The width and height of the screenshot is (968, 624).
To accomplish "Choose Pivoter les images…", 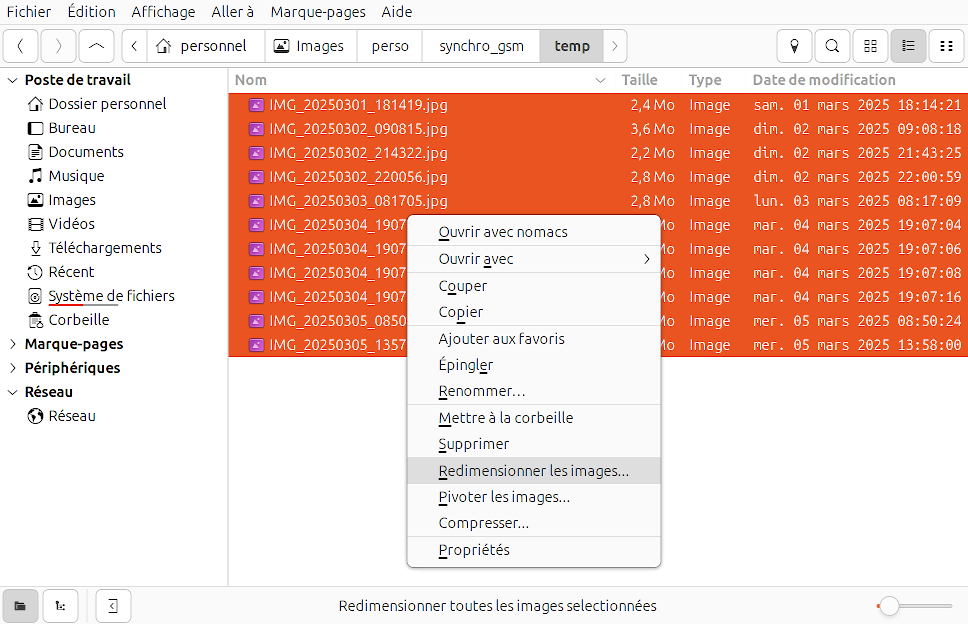I will (534, 497).
